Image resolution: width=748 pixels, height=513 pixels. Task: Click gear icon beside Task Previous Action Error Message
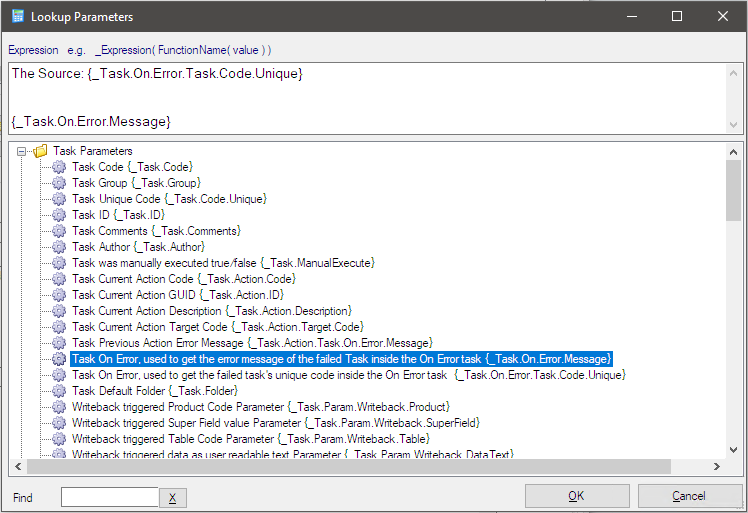click(x=59, y=343)
